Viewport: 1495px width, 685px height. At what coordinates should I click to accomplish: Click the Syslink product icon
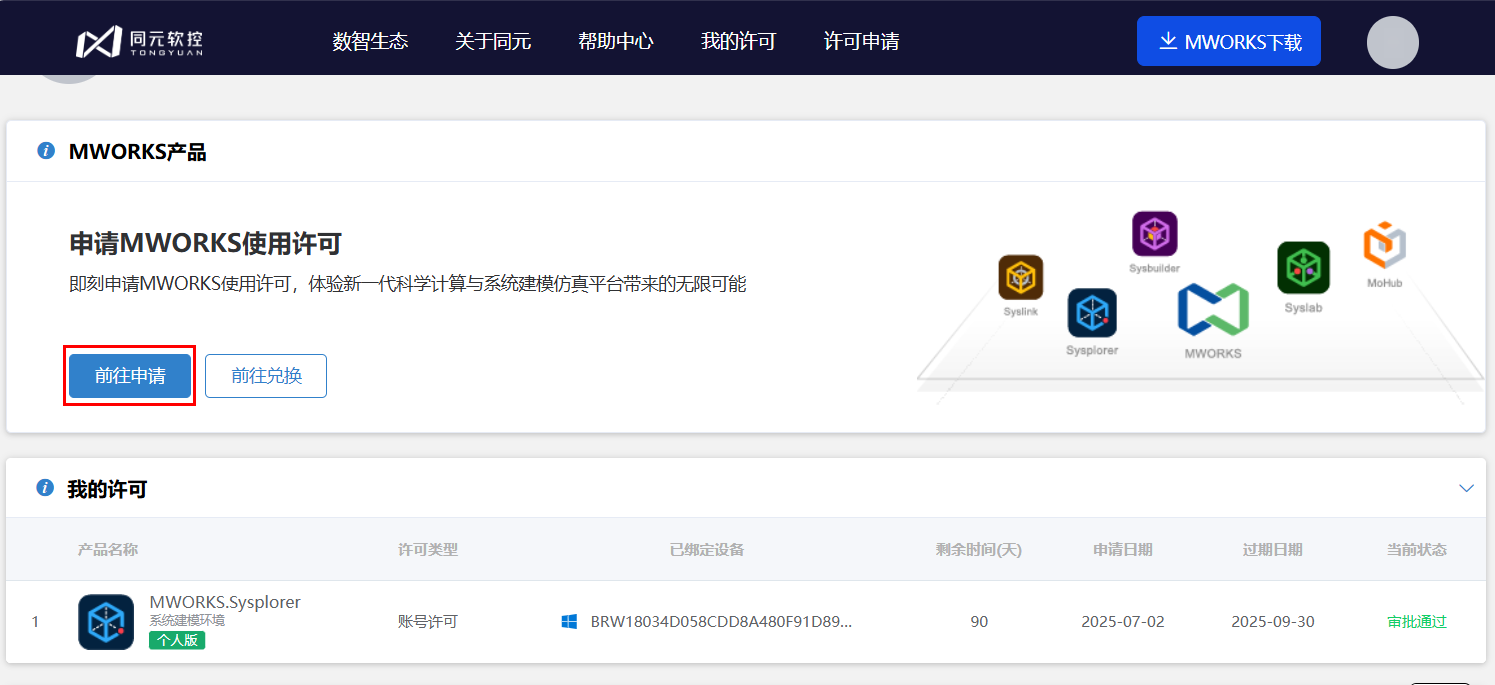pos(1020,277)
